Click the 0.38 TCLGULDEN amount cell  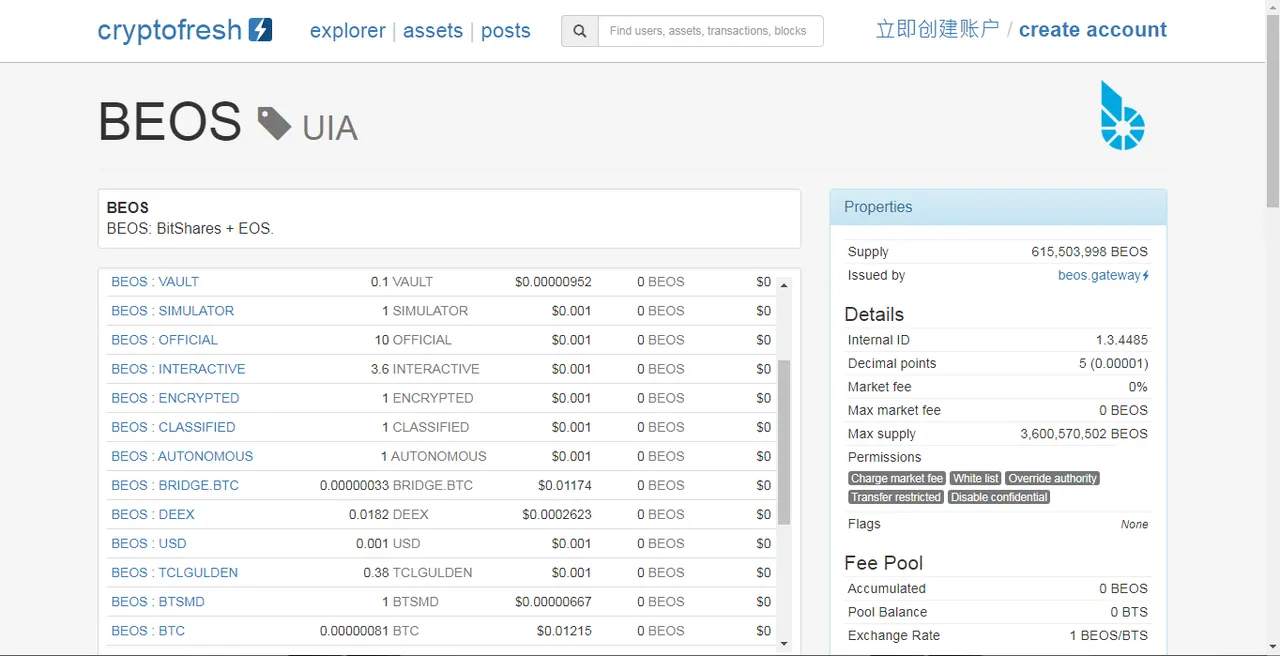click(418, 572)
